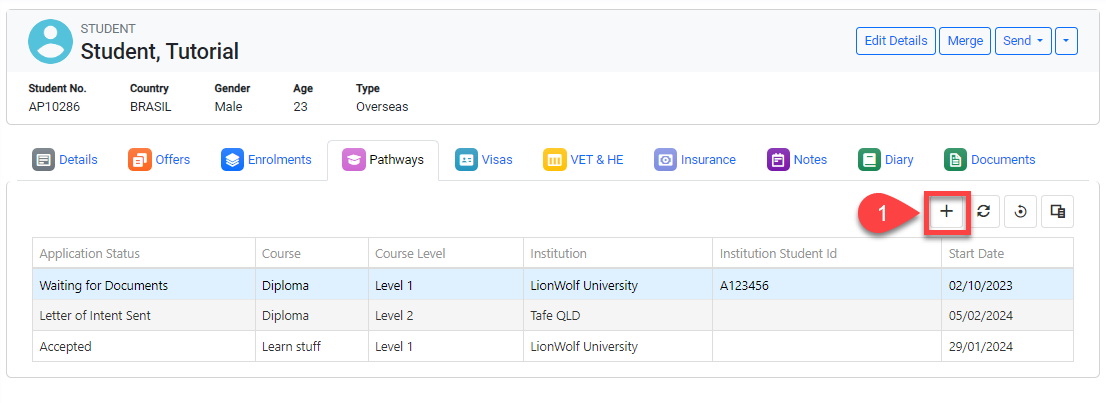Click the Merge button
Viewport: 1106px width, 403px height.
965,41
